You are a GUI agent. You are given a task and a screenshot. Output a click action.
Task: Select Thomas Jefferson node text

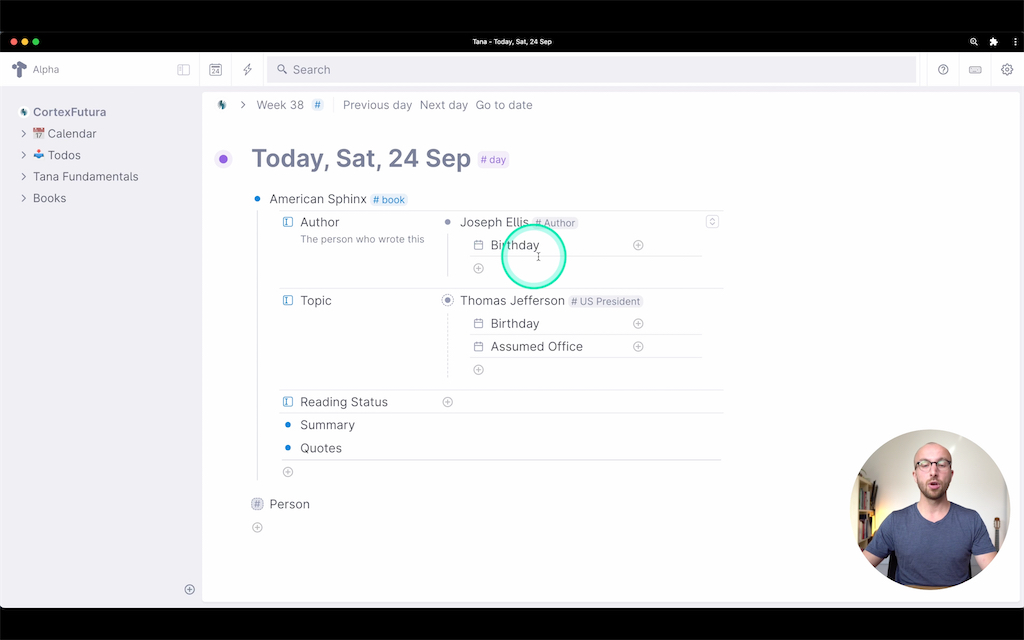(x=512, y=300)
